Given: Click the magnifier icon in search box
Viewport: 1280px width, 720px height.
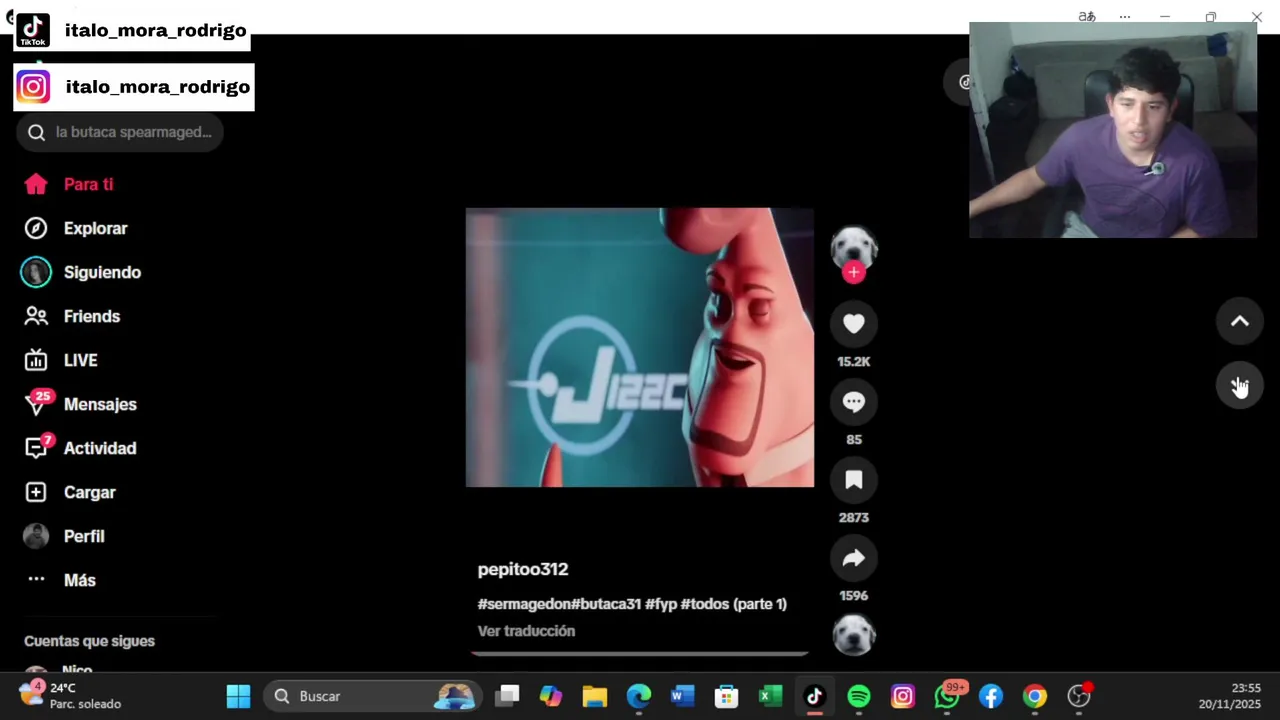Looking at the screenshot, I should [x=36, y=132].
